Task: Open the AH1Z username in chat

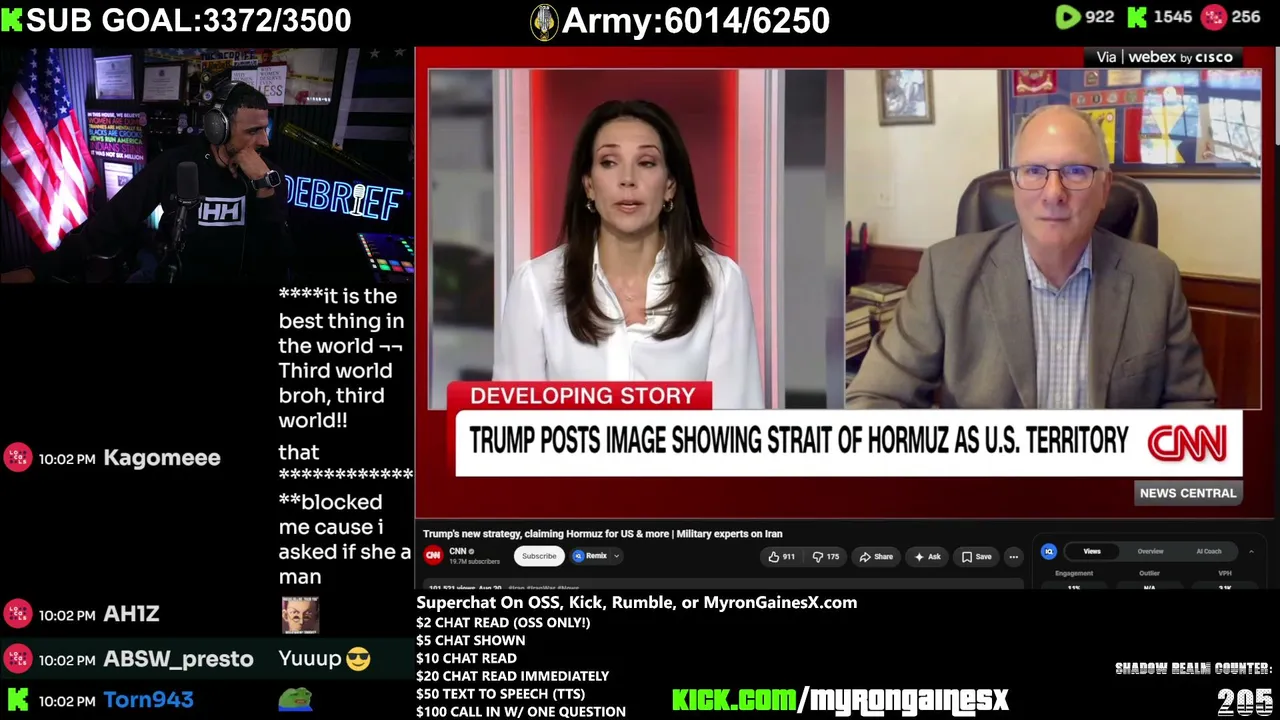Action: pyautogui.click(x=132, y=614)
